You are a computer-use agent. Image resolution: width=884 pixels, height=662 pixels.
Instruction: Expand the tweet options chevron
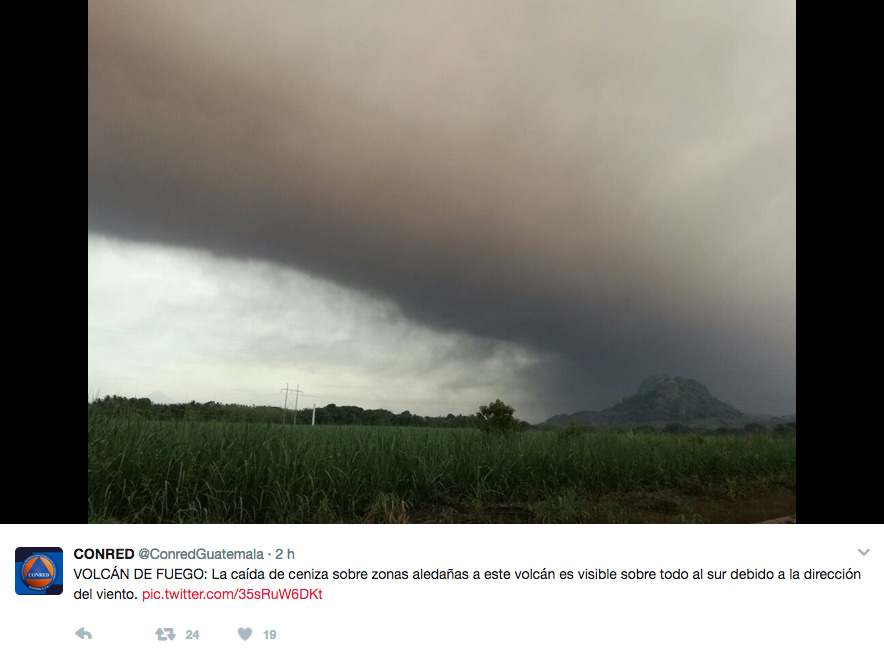863,553
